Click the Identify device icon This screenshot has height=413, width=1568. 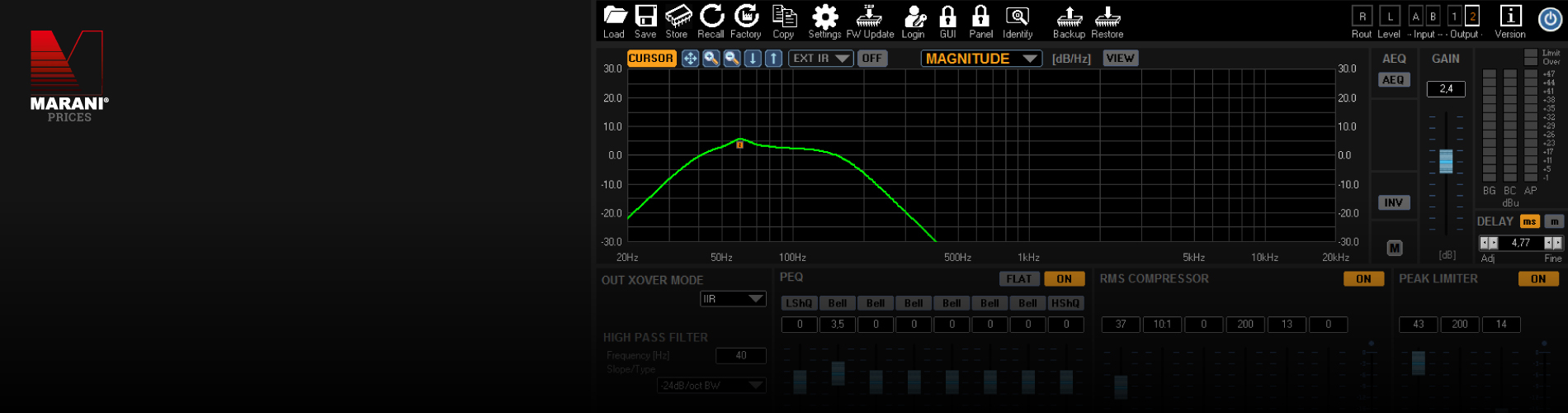click(1017, 17)
